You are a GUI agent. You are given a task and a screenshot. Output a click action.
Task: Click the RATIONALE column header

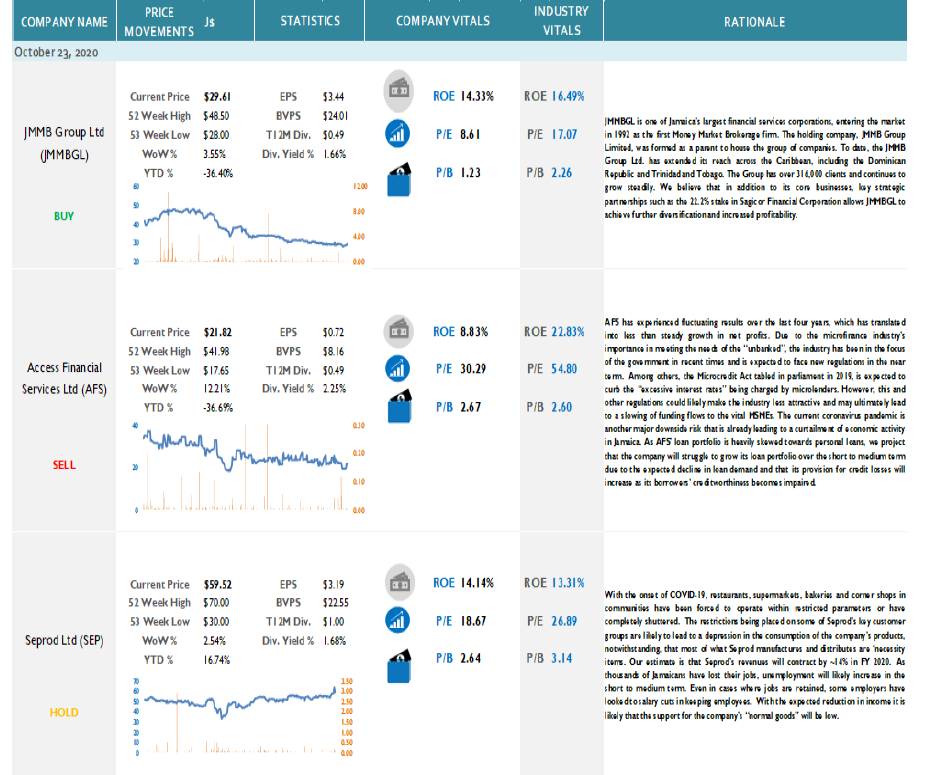(755, 21)
